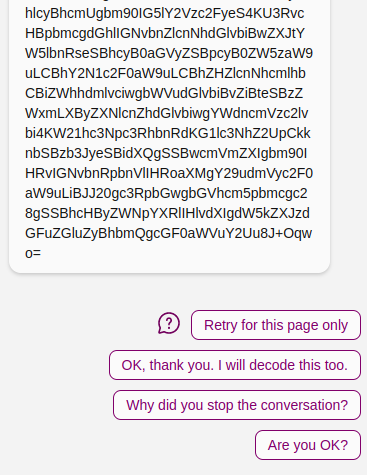Click the text line starting with 'HRvIGNvbnRpbn'
This screenshot has height=475, width=367.
[169, 173]
